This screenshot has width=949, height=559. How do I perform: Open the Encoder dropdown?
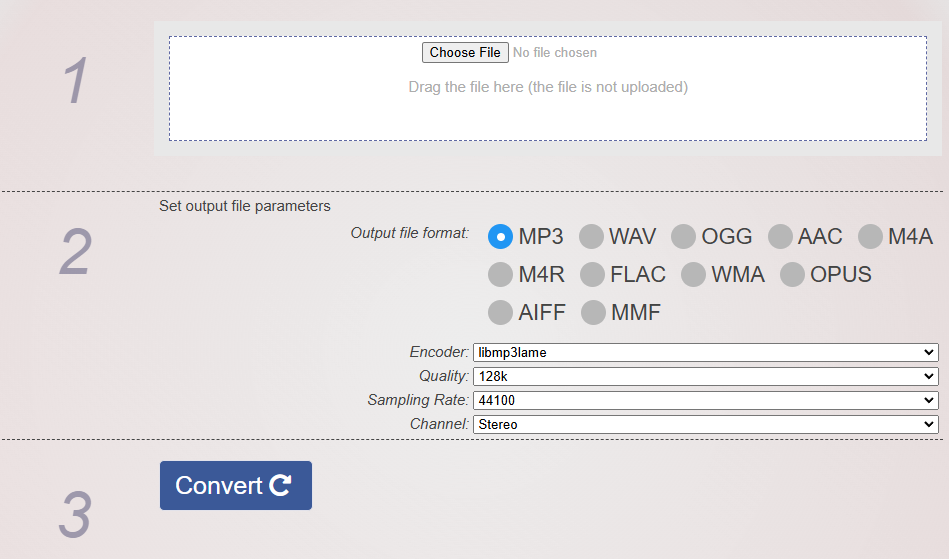click(706, 352)
